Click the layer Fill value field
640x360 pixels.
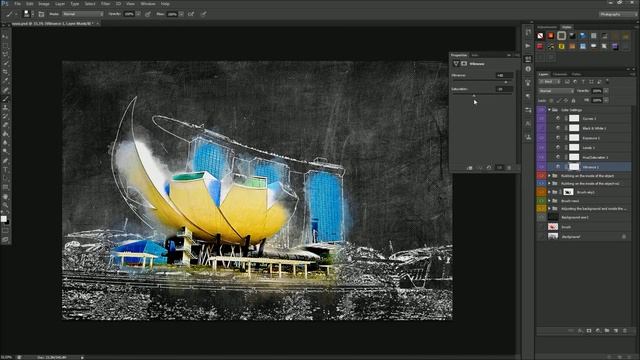(x=597, y=100)
